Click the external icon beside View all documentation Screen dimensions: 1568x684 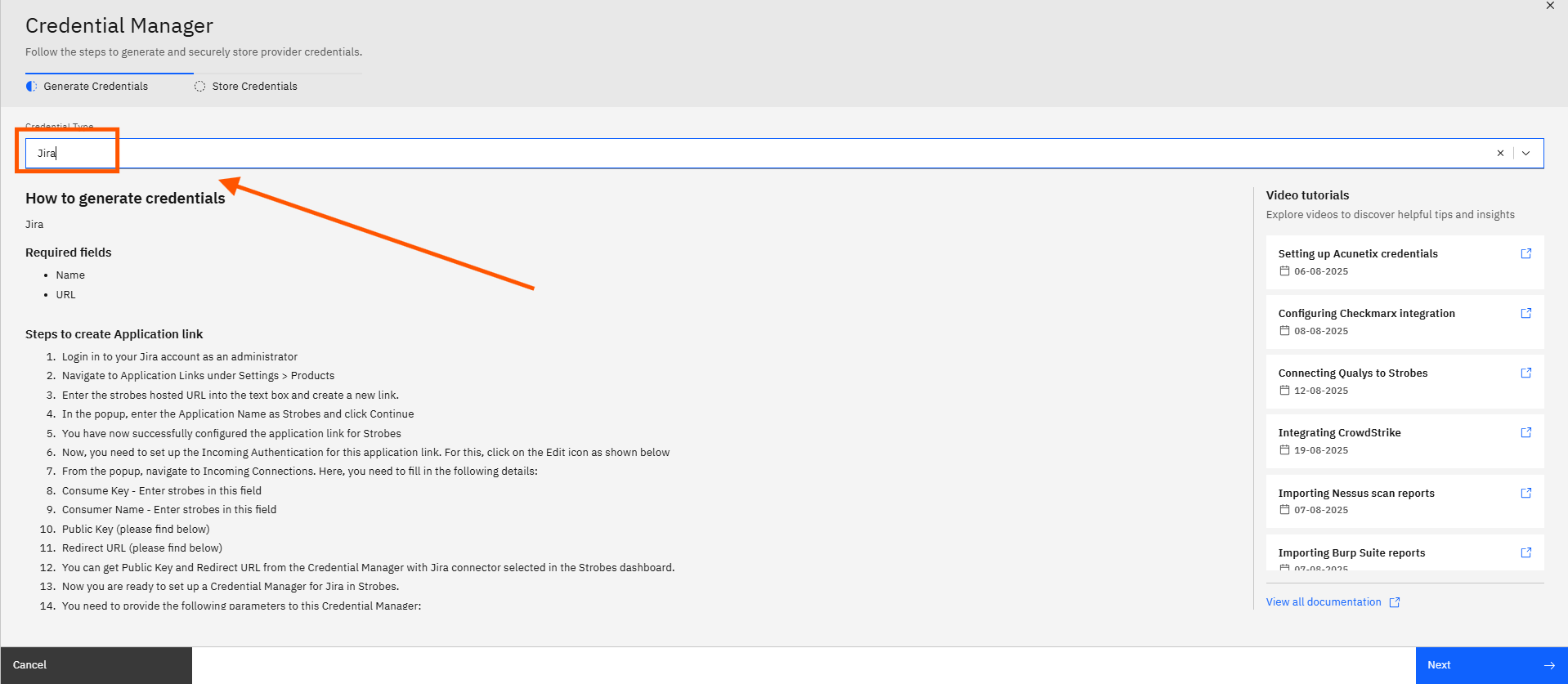[x=1395, y=602]
